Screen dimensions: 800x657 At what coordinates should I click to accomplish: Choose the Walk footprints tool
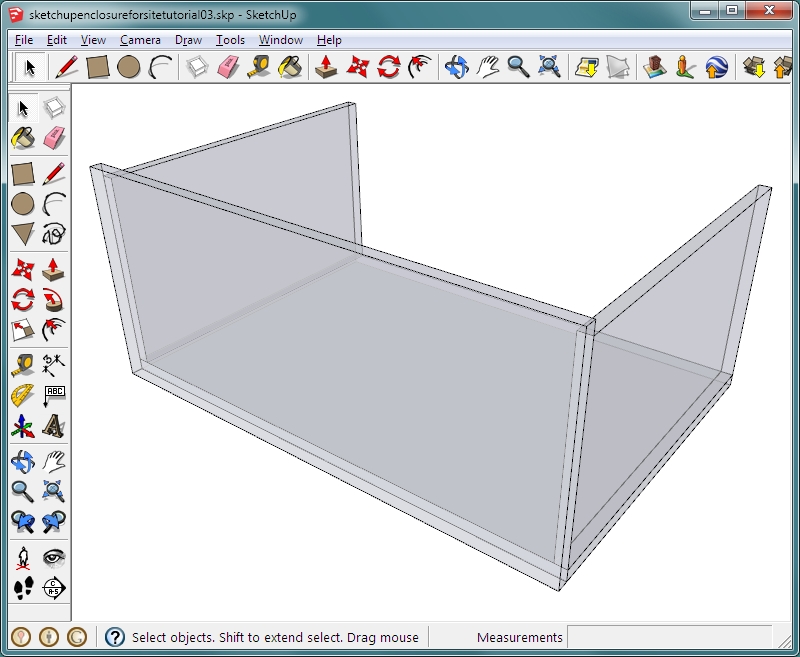tap(23, 588)
